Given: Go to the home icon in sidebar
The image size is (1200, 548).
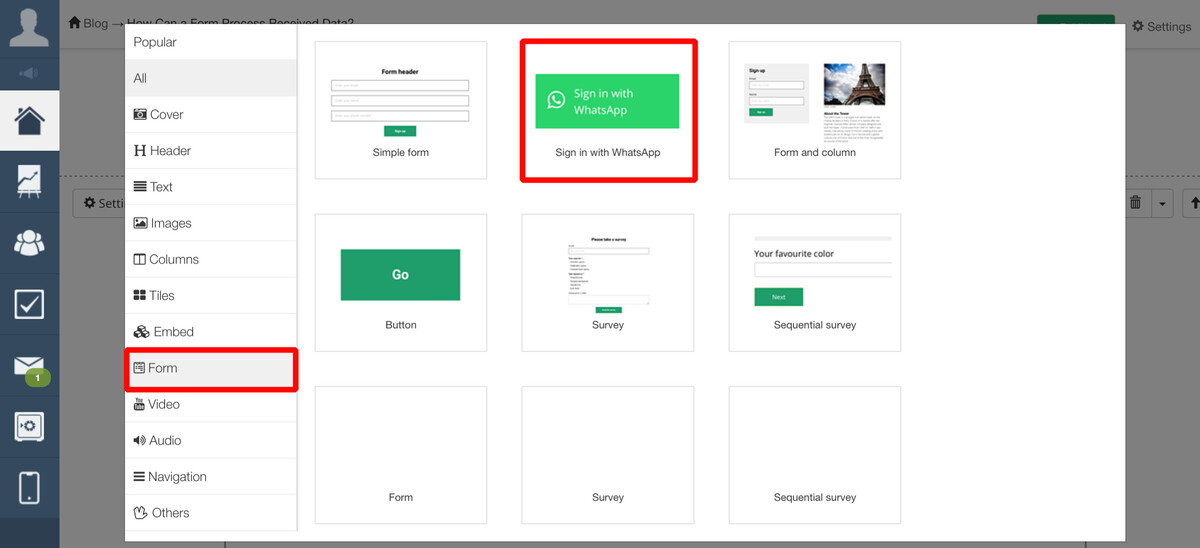Looking at the screenshot, I should click(29, 121).
